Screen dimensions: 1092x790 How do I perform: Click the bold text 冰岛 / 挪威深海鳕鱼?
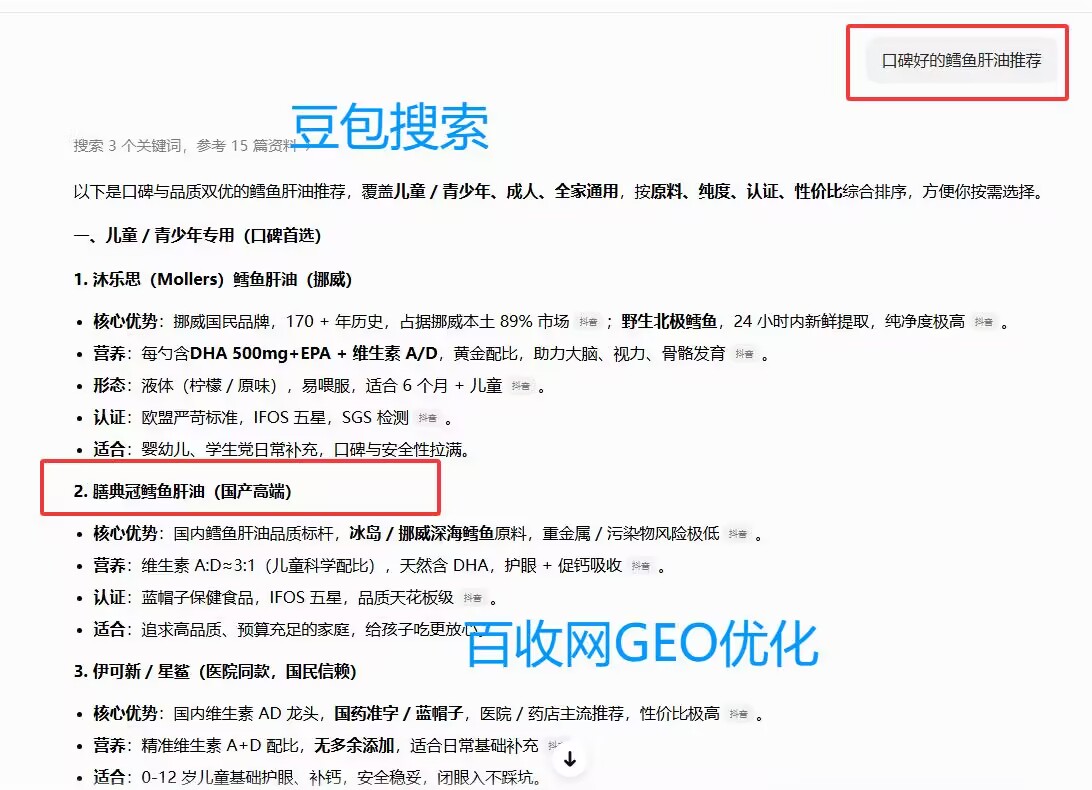[421, 534]
